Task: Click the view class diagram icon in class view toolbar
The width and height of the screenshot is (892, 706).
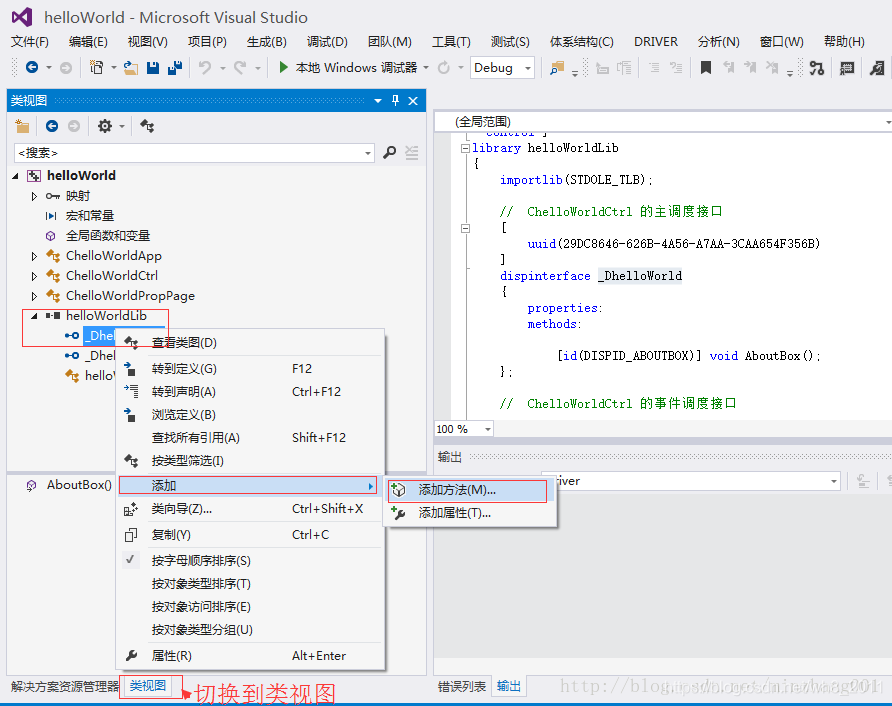Action: point(147,126)
